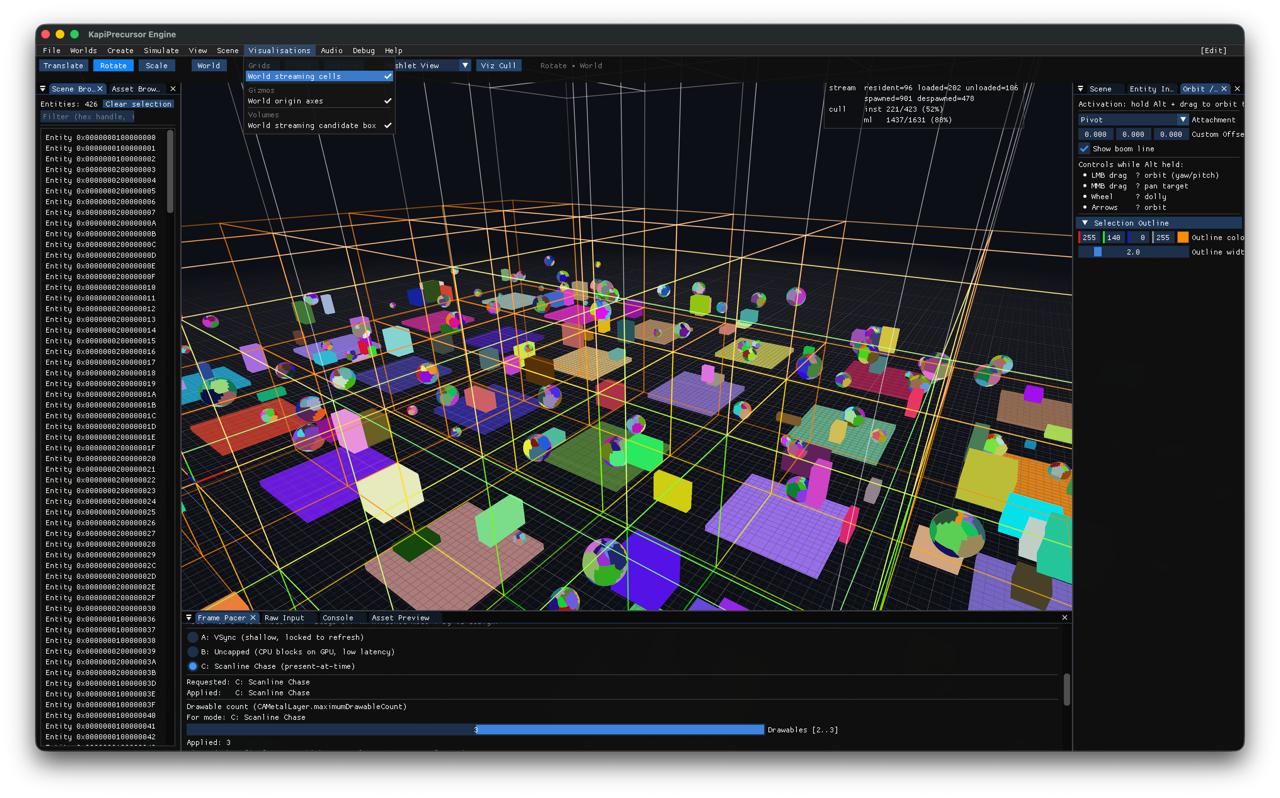Click the Outline width slider

[x=1133, y=252]
